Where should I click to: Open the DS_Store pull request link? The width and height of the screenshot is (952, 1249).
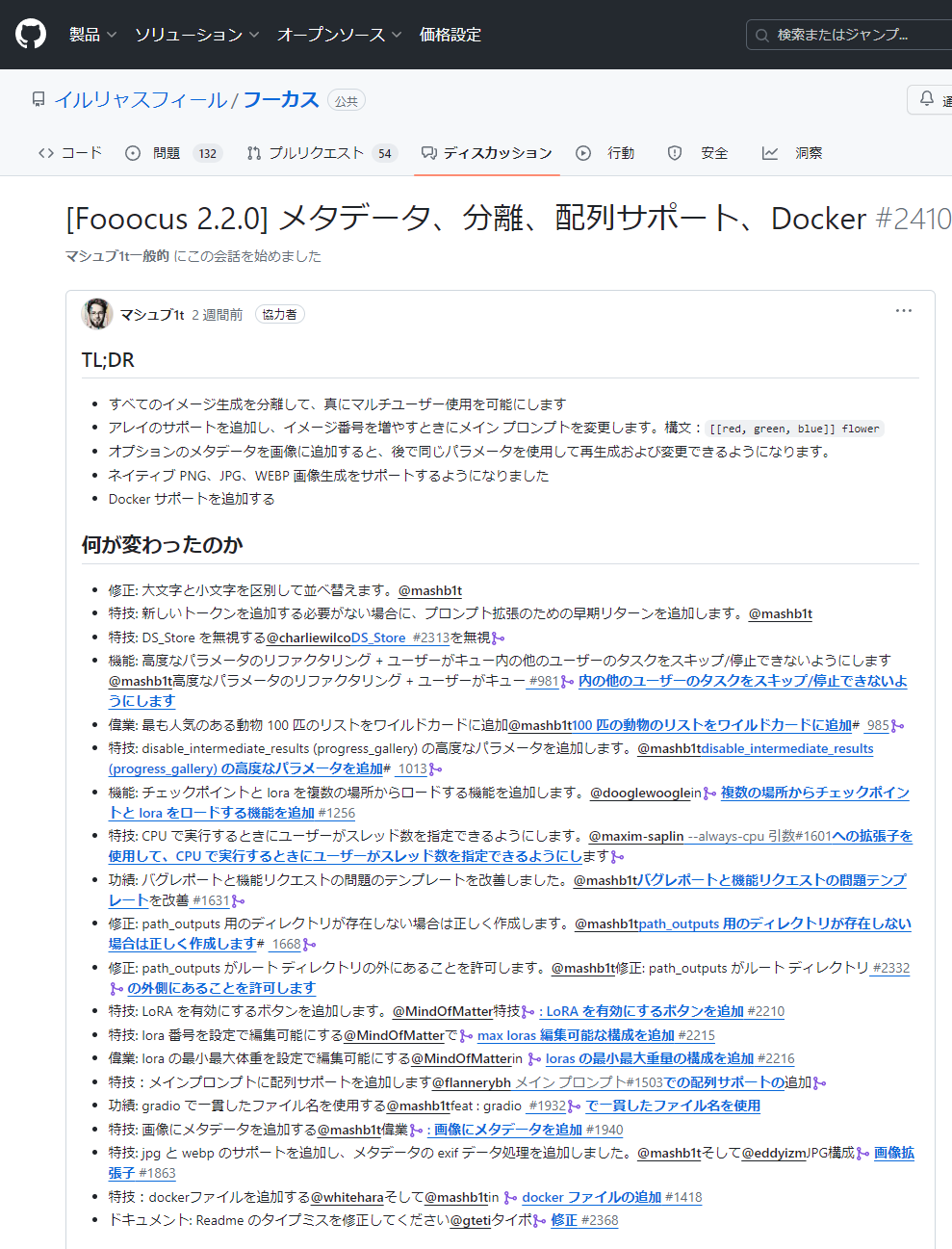coord(378,638)
